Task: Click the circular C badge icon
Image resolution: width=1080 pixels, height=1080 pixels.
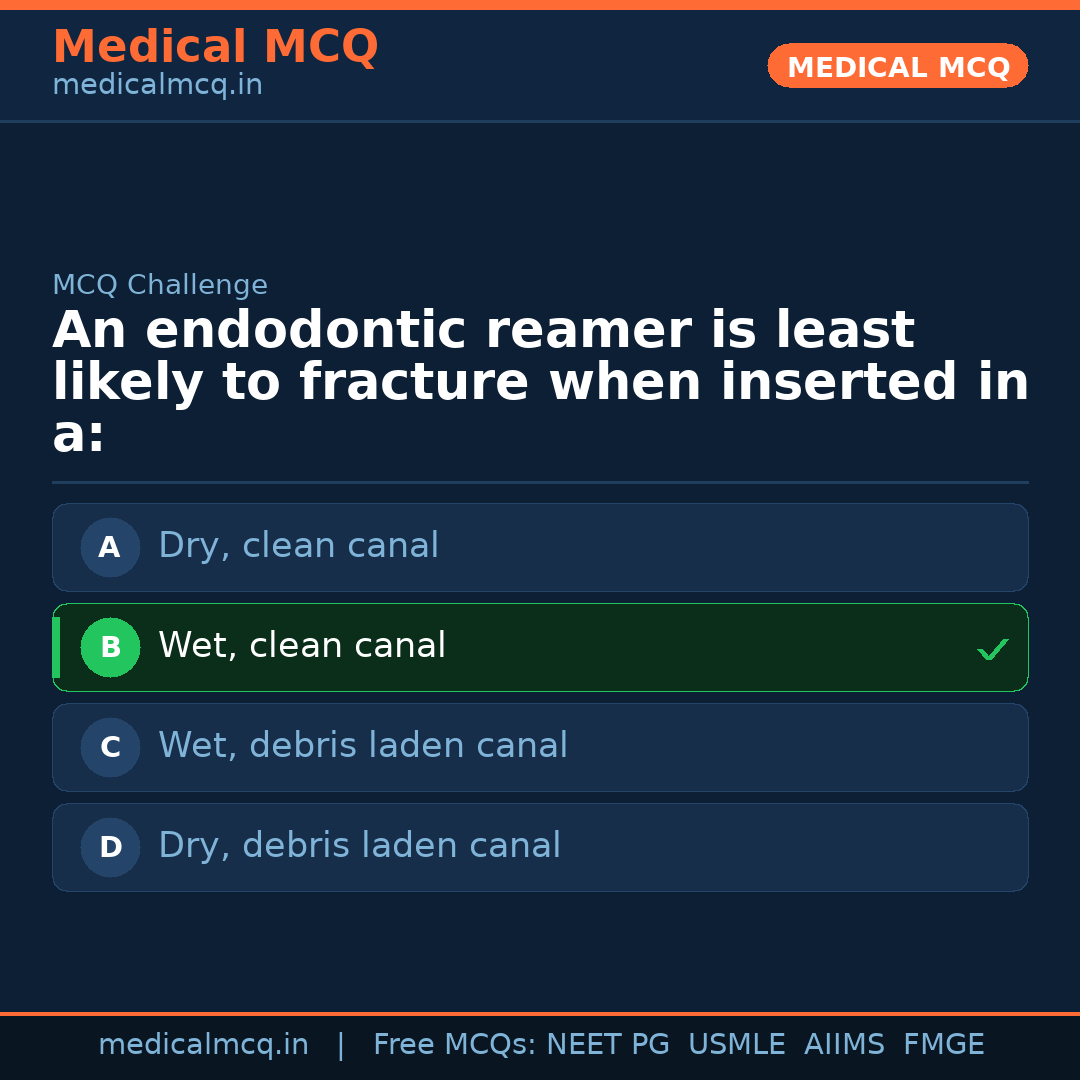Action: point(110,747)
